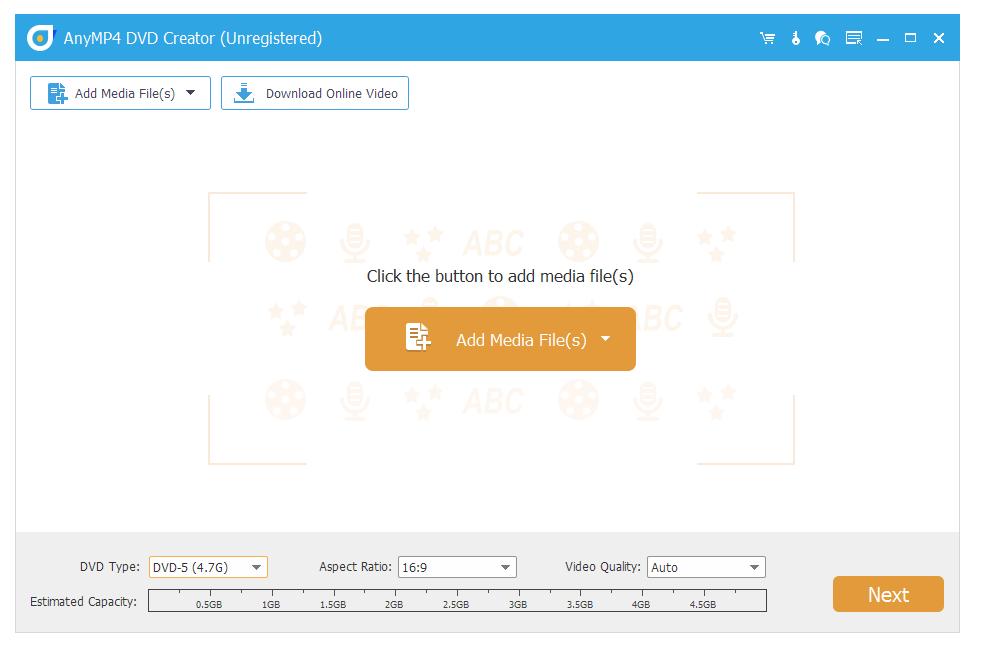Click the orange Next button
The image size is (990, 650).
(x=888, y=594)
